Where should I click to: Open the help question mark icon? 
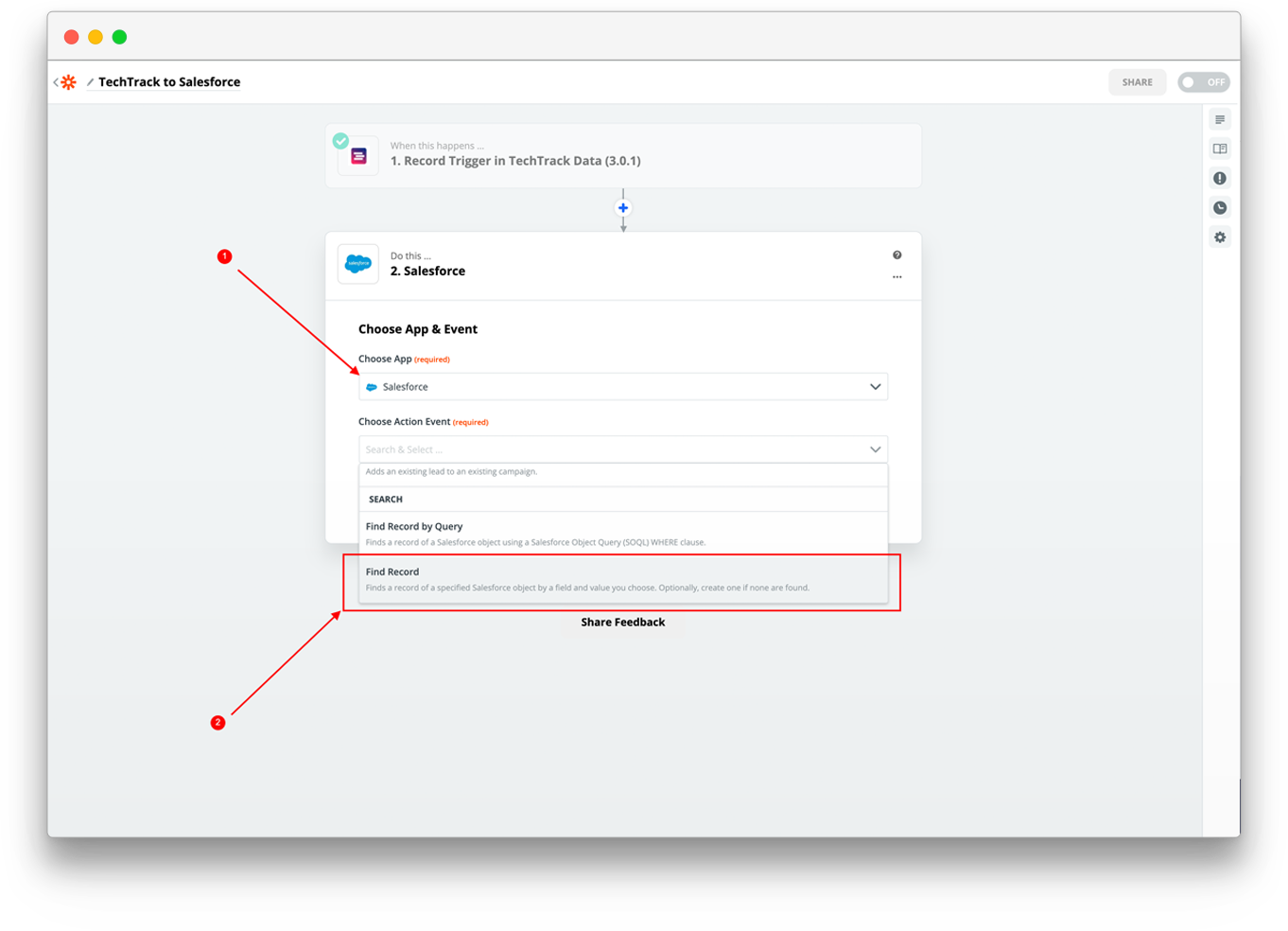pyautogui.click(x=896, y=255)
